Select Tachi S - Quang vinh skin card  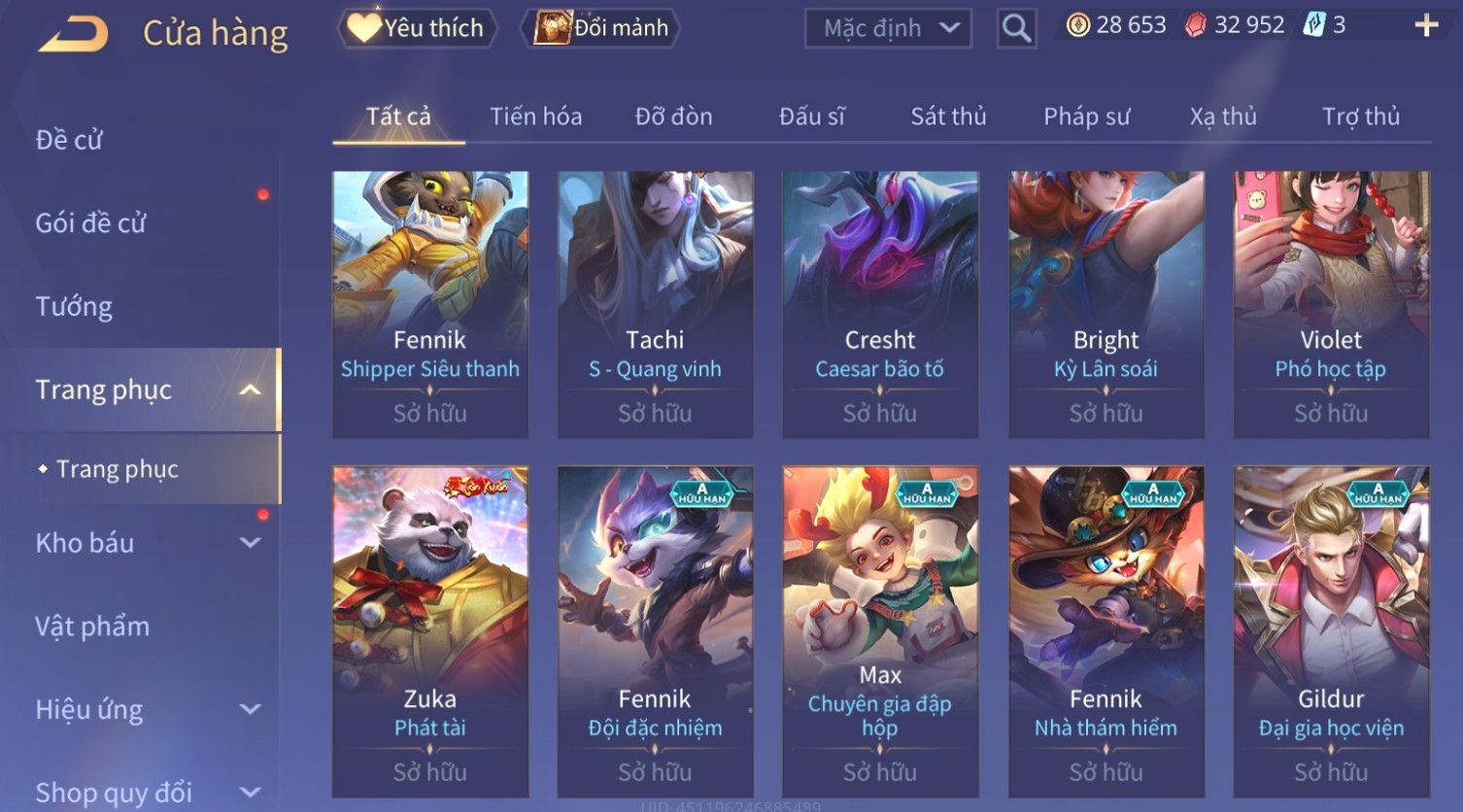coord(655,304)
